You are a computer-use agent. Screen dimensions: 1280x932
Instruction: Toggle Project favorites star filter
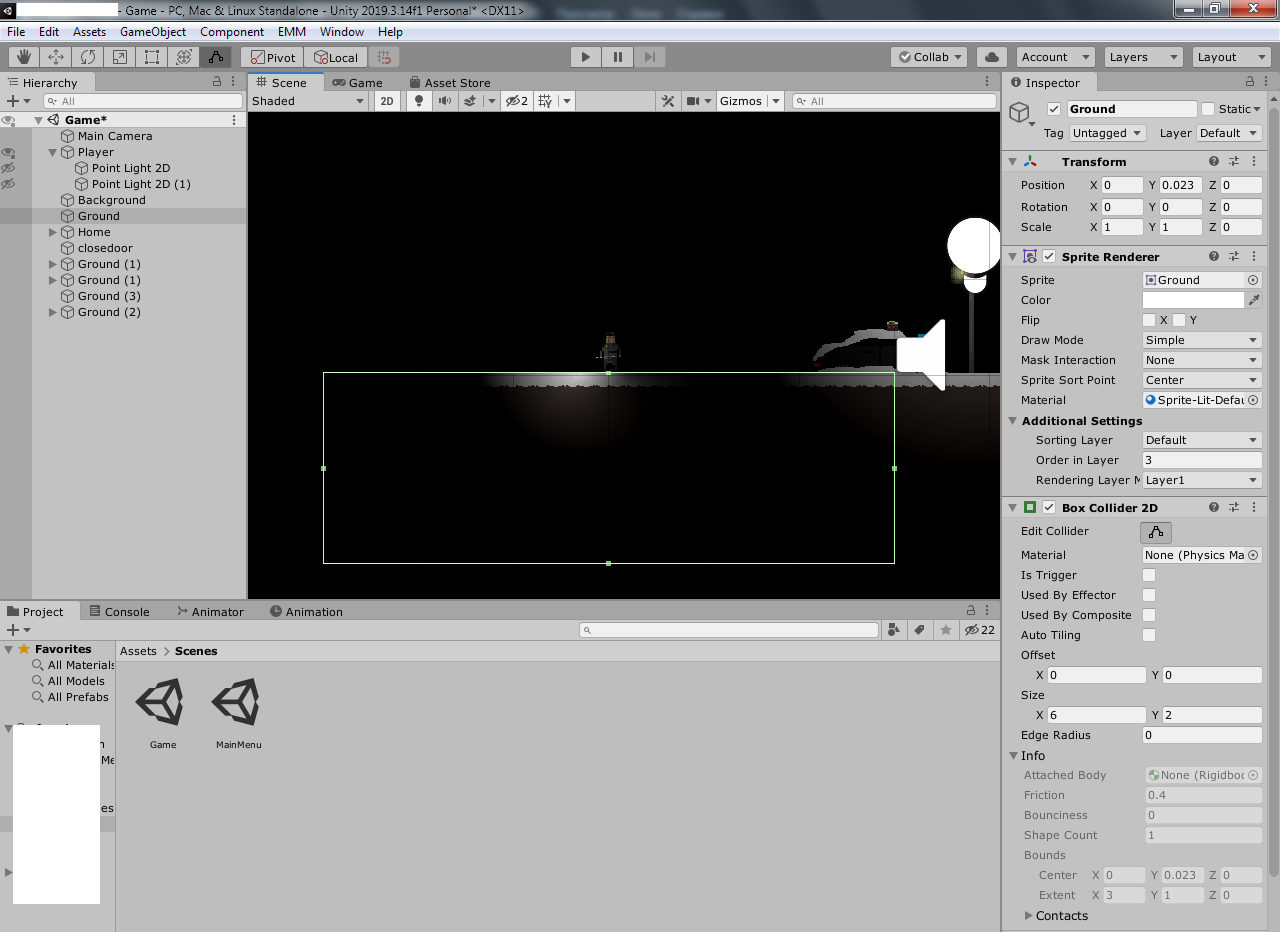(945, 630)
